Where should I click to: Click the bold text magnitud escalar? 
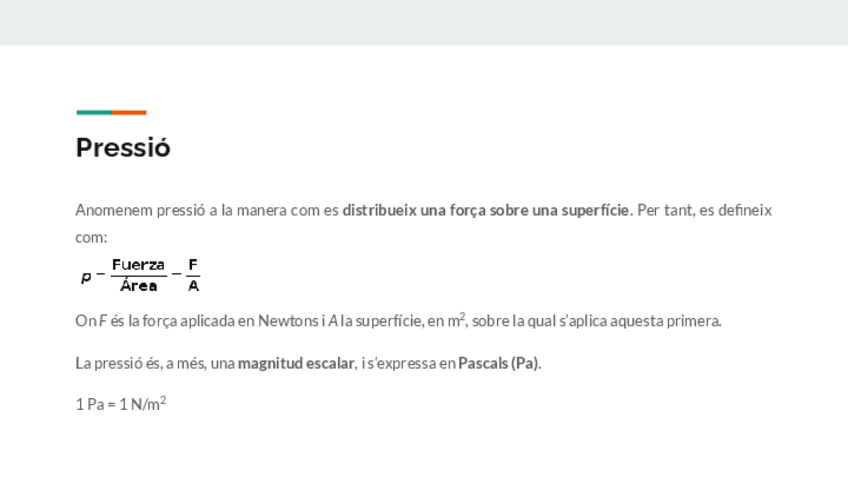(296, 363)
